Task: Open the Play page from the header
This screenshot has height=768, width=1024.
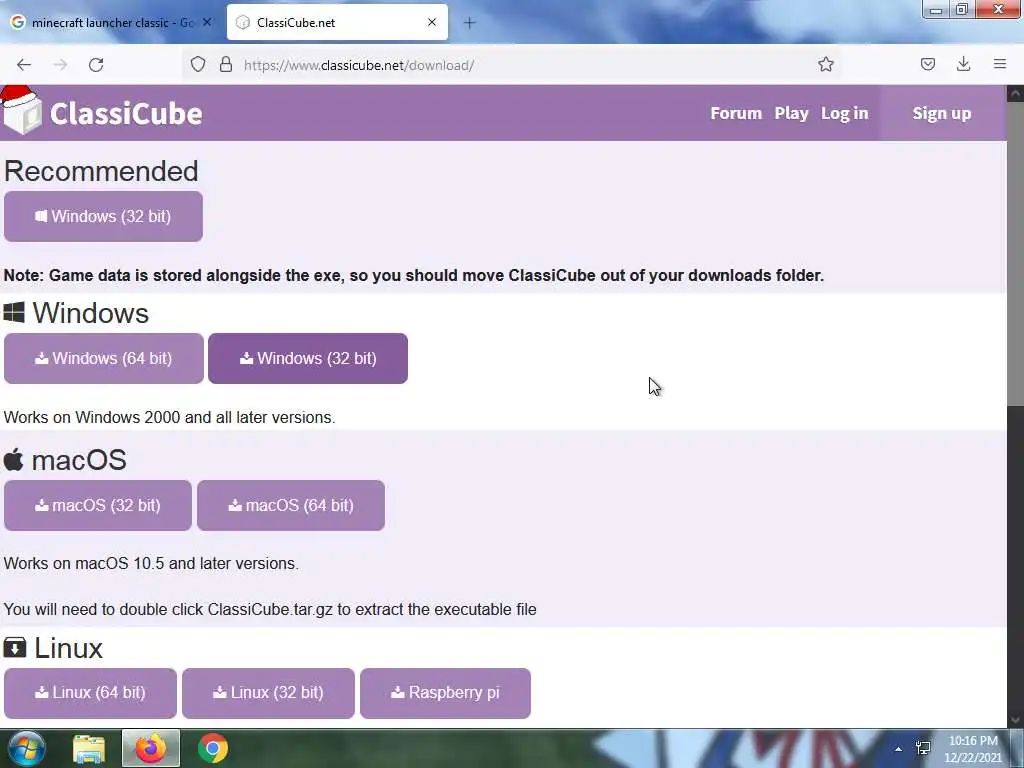Action: (x=792, y=114)
